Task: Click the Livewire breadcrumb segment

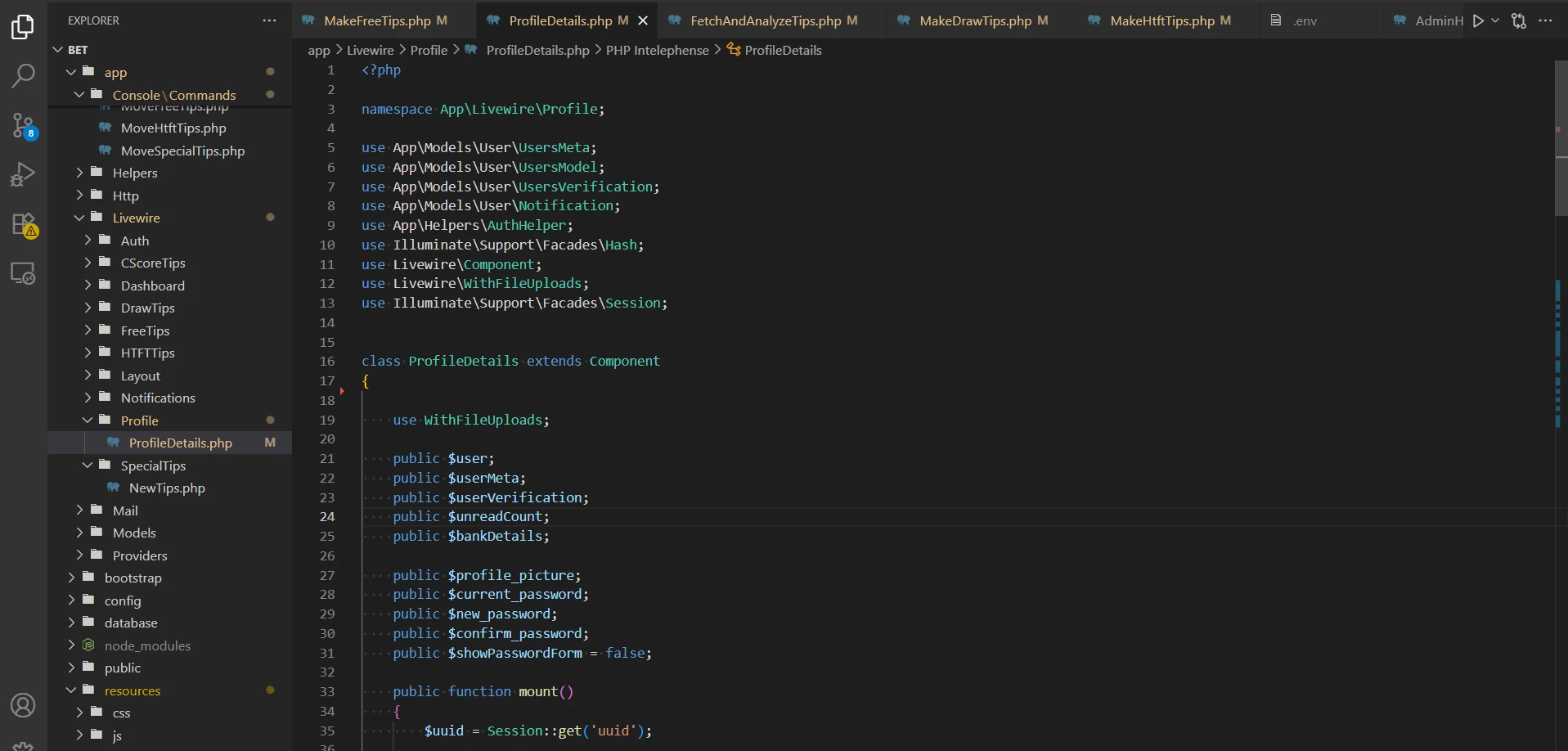Action: tap(370, 51)
